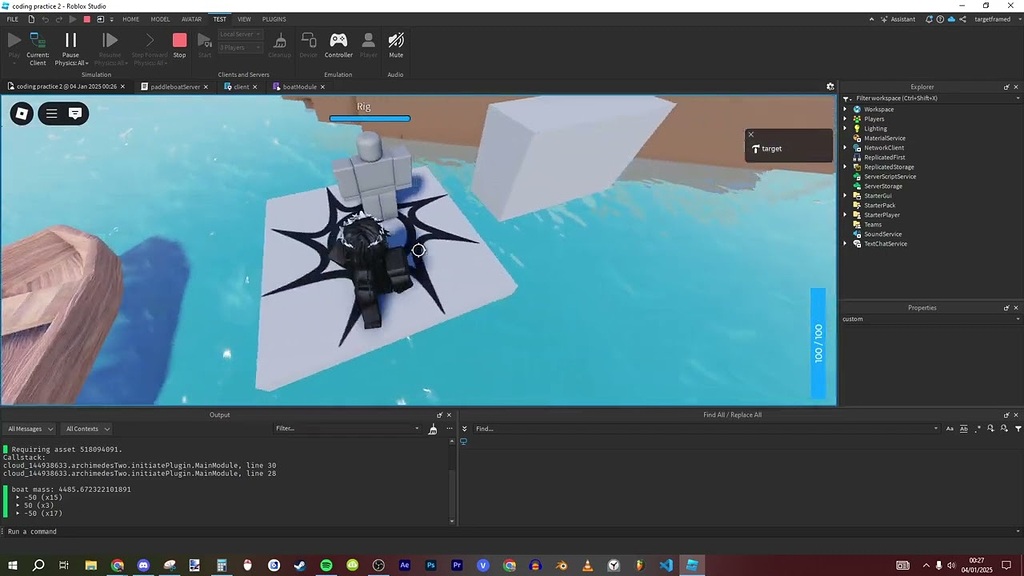Click the Find... search field
1024x576 pixels.
pos(707,429)
